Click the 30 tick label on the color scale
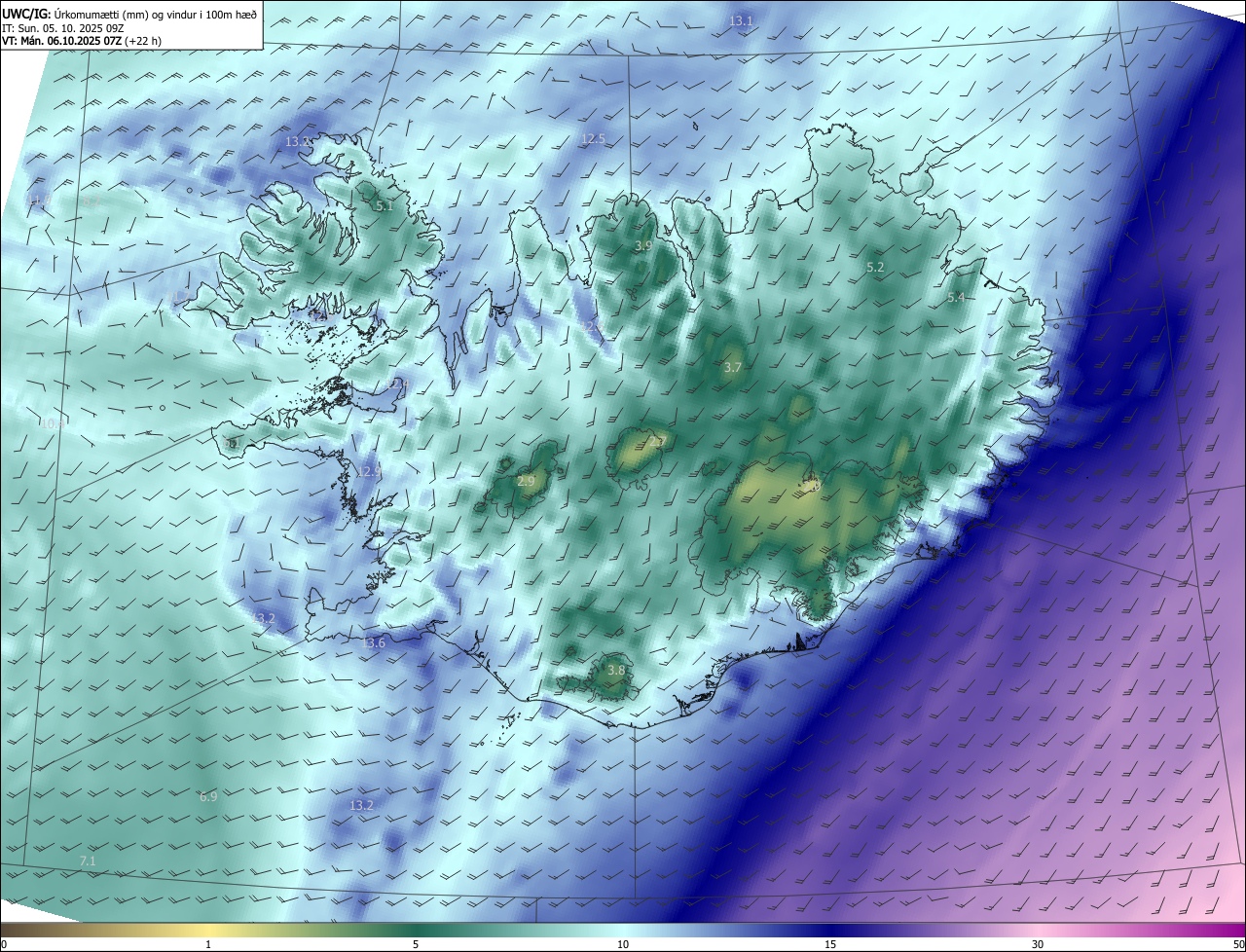Image resolution: width=1246 pixels, height=952 pixels. pos(1038,944)
